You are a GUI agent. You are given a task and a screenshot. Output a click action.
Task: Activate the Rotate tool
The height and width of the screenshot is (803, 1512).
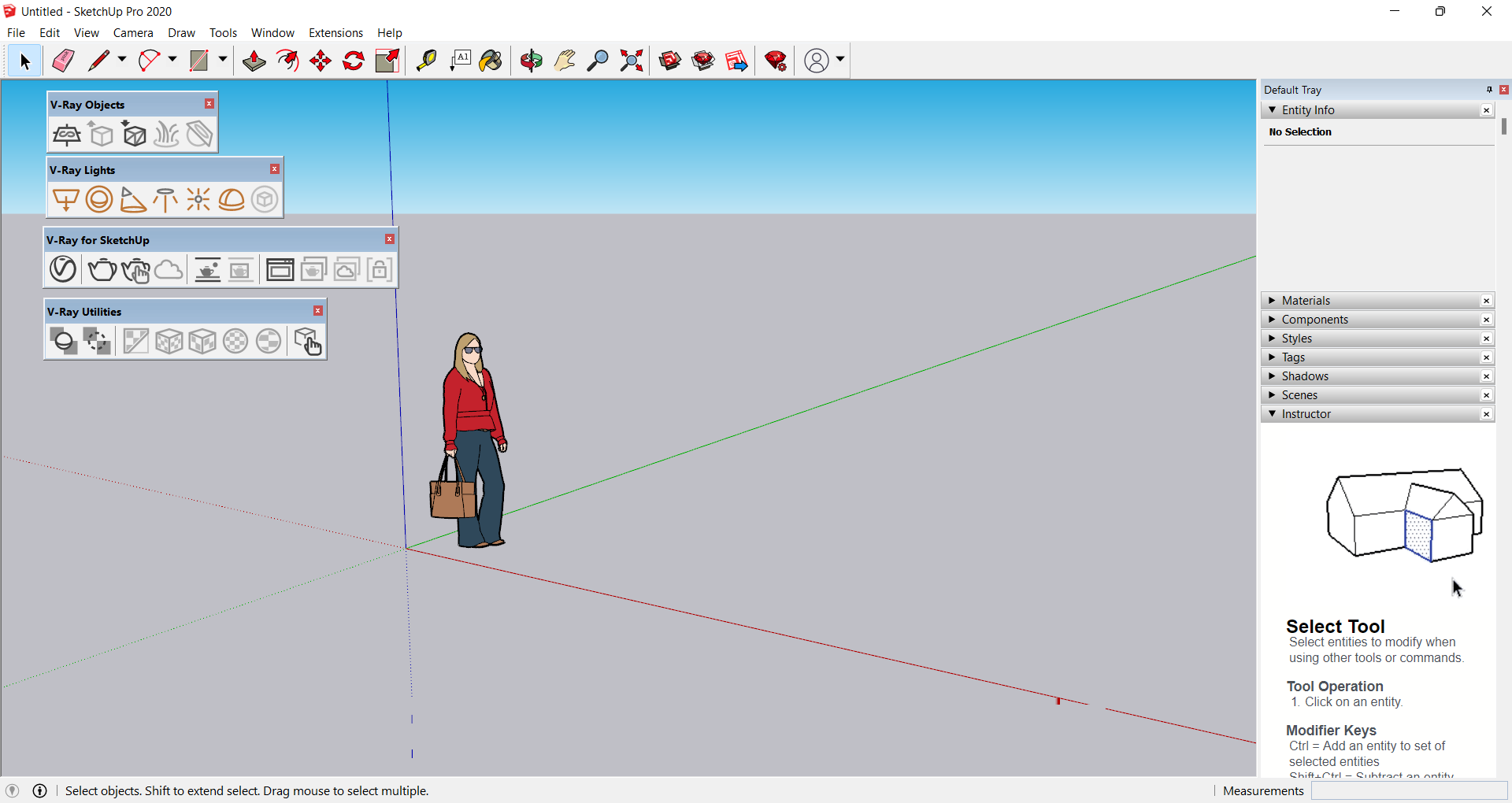click(x=354, y=61)
